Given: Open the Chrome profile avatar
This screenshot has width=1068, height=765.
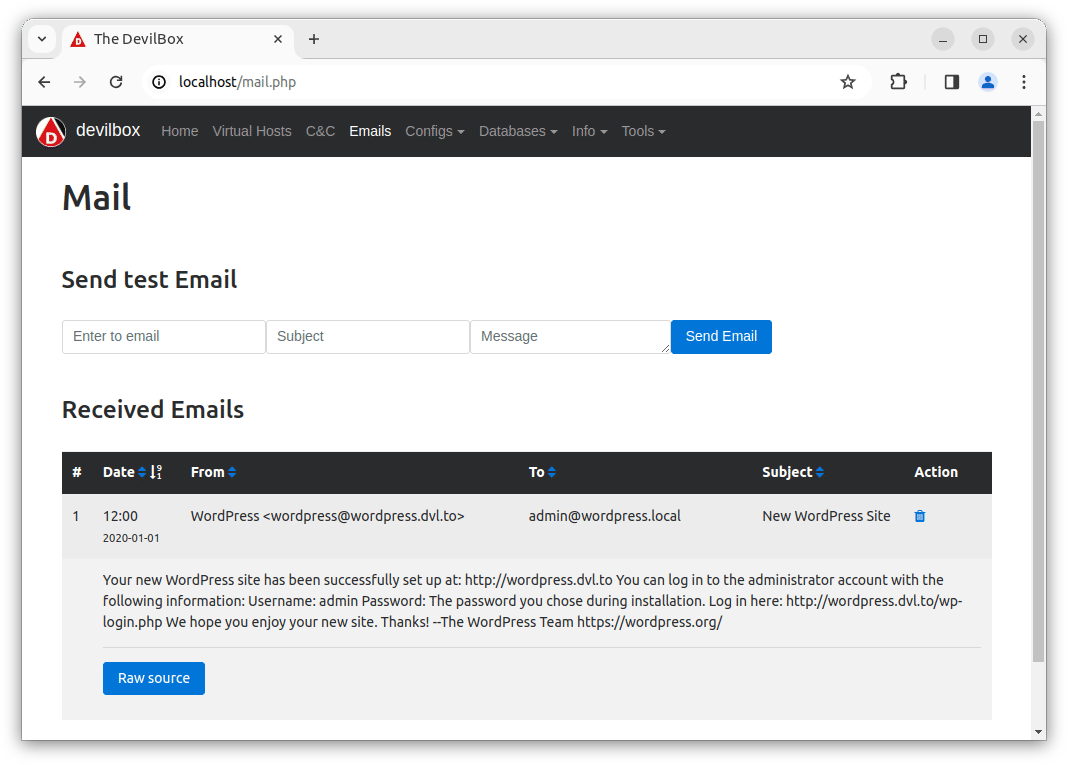Looking at the screenshot, I should click(988, 82).
